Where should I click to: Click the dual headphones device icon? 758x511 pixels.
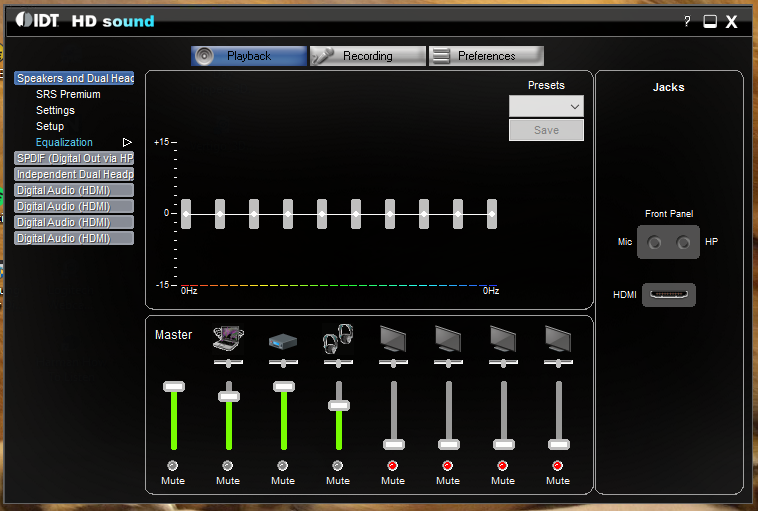[338, 339]
